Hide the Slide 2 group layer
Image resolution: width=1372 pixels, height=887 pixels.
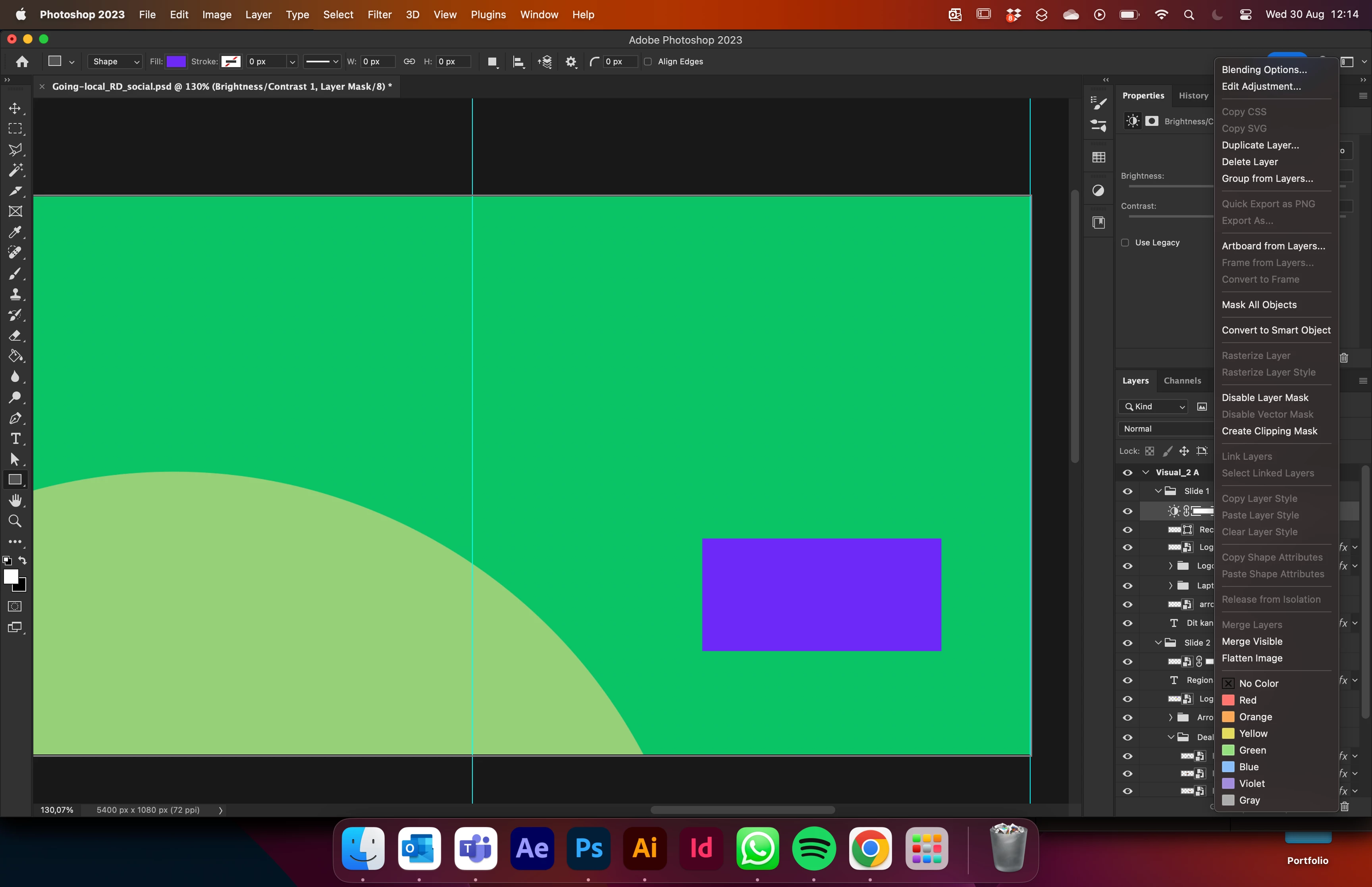click(x=1127, y=643)
